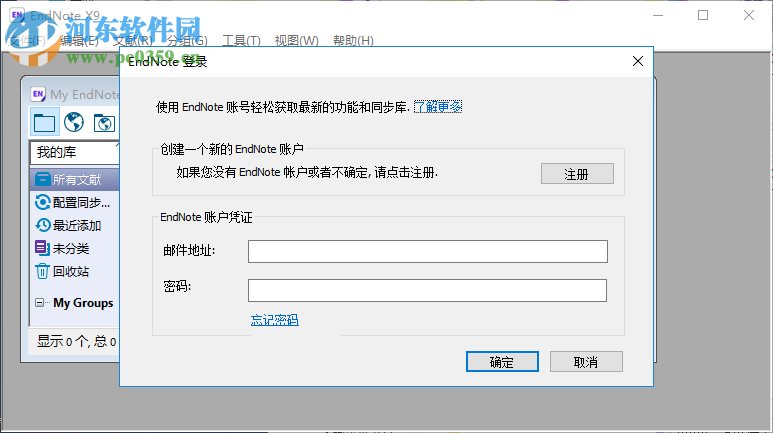Click the status text 显示 0 个
Viewport: 773px width, 433px height.
(x=63, y=341)
